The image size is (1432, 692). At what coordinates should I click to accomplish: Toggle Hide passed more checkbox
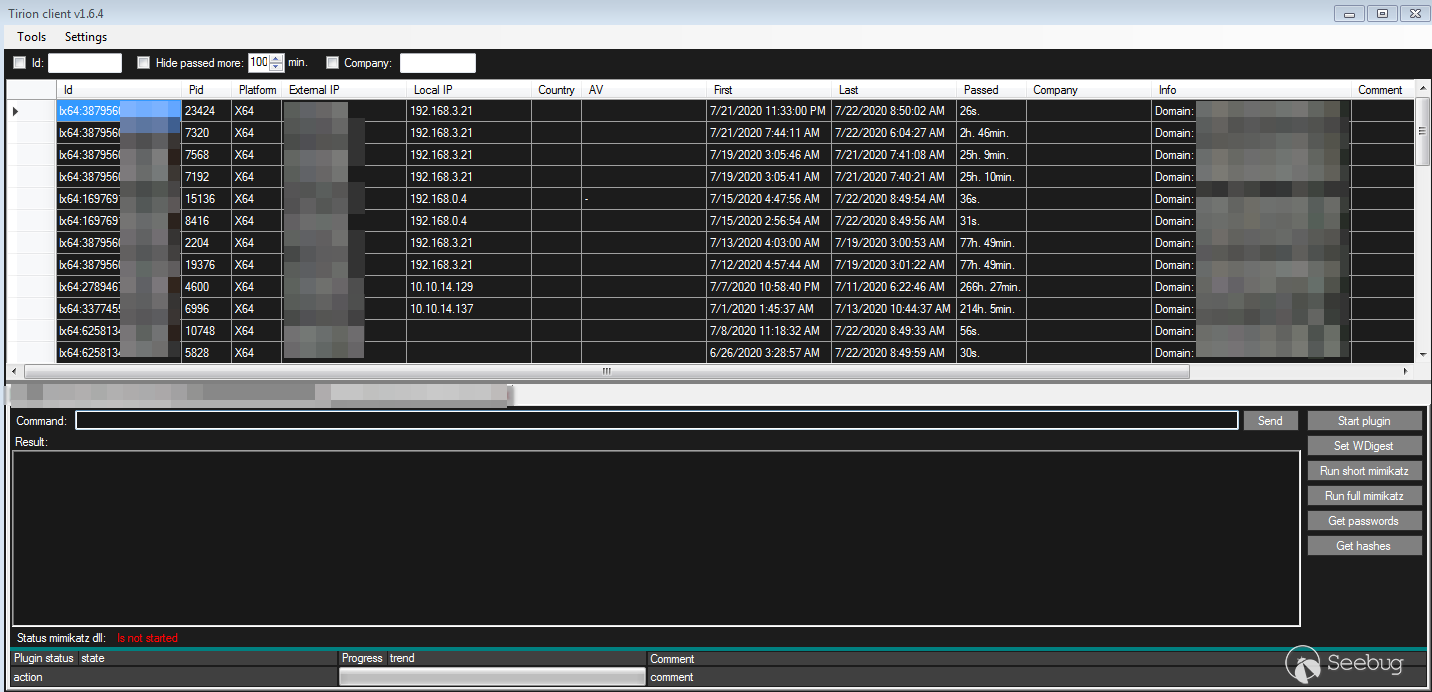(143, 63)
